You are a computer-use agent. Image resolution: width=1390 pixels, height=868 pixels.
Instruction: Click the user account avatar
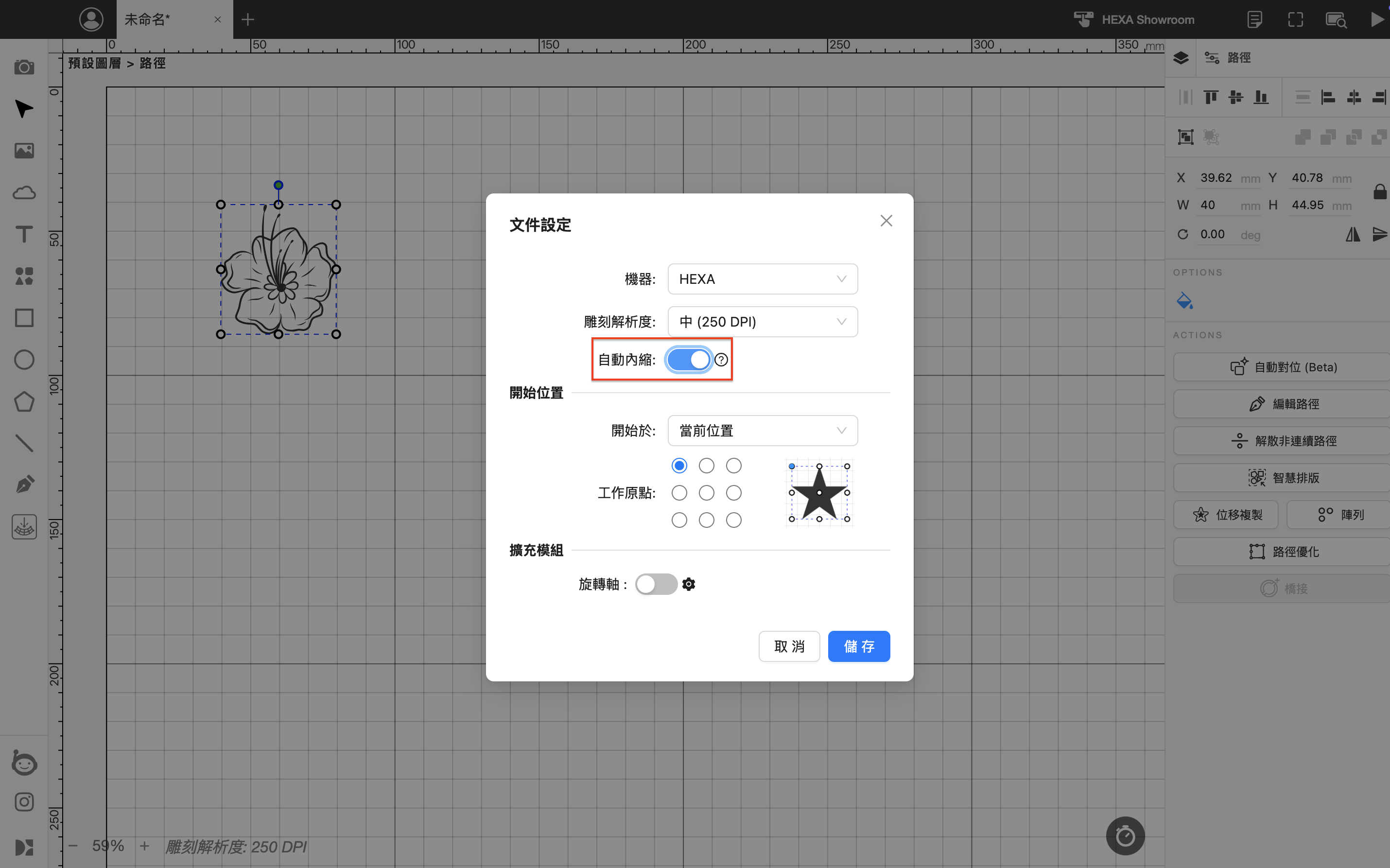coord(91,19)
